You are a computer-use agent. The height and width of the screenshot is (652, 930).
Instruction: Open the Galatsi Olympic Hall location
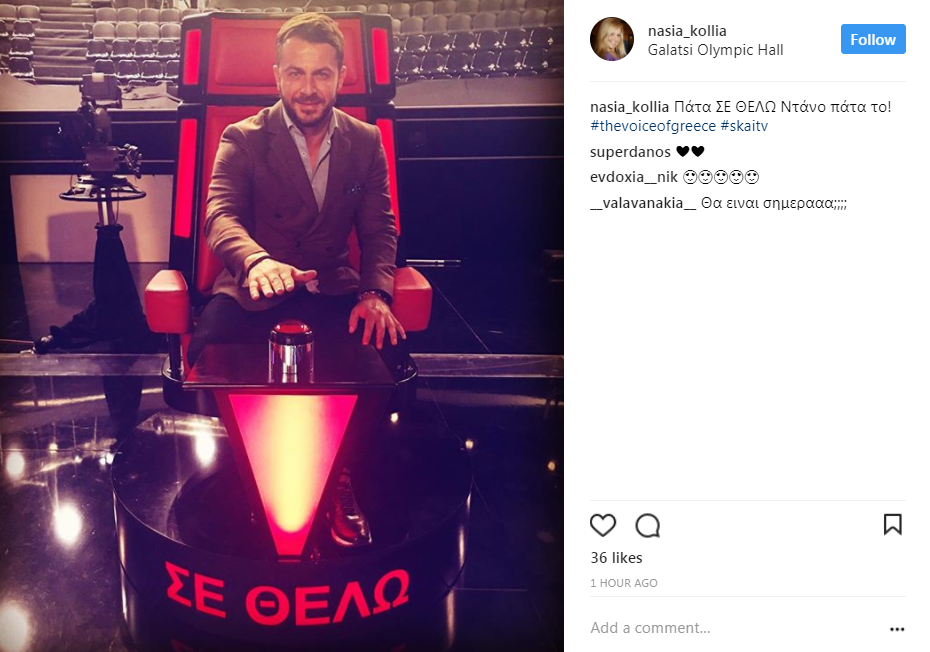(x=715, y=50)
